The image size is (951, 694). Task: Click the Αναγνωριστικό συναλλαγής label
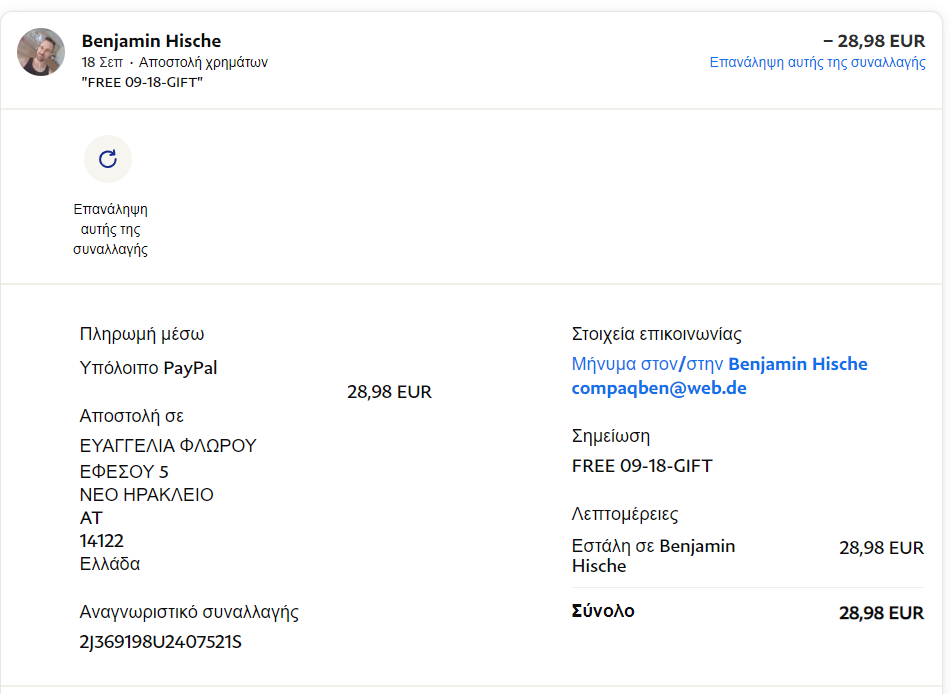[x=189, y=612]
